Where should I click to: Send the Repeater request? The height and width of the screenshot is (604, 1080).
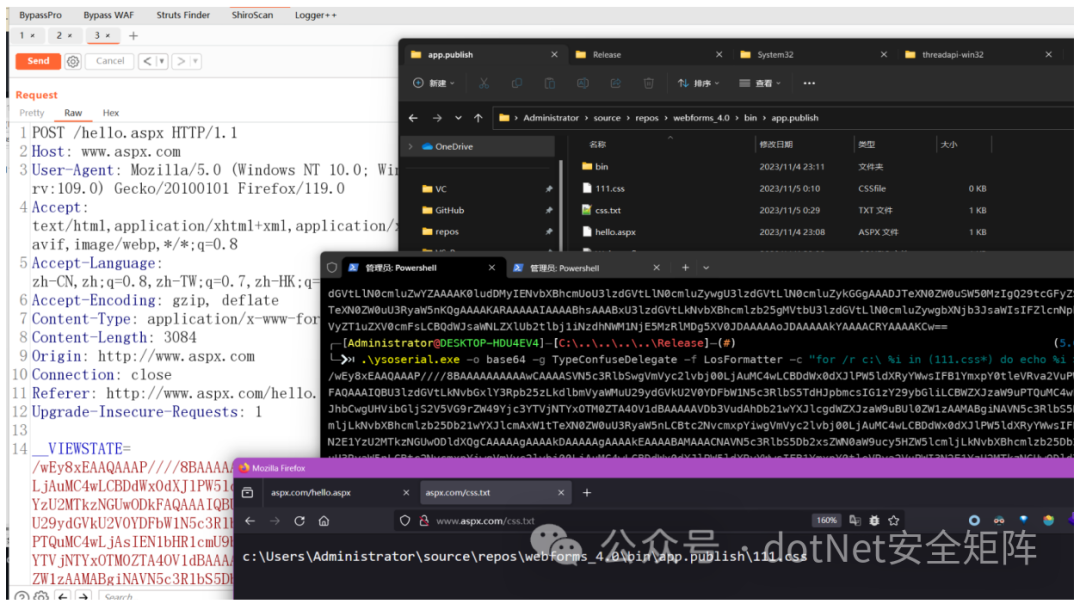pos(38,61)
